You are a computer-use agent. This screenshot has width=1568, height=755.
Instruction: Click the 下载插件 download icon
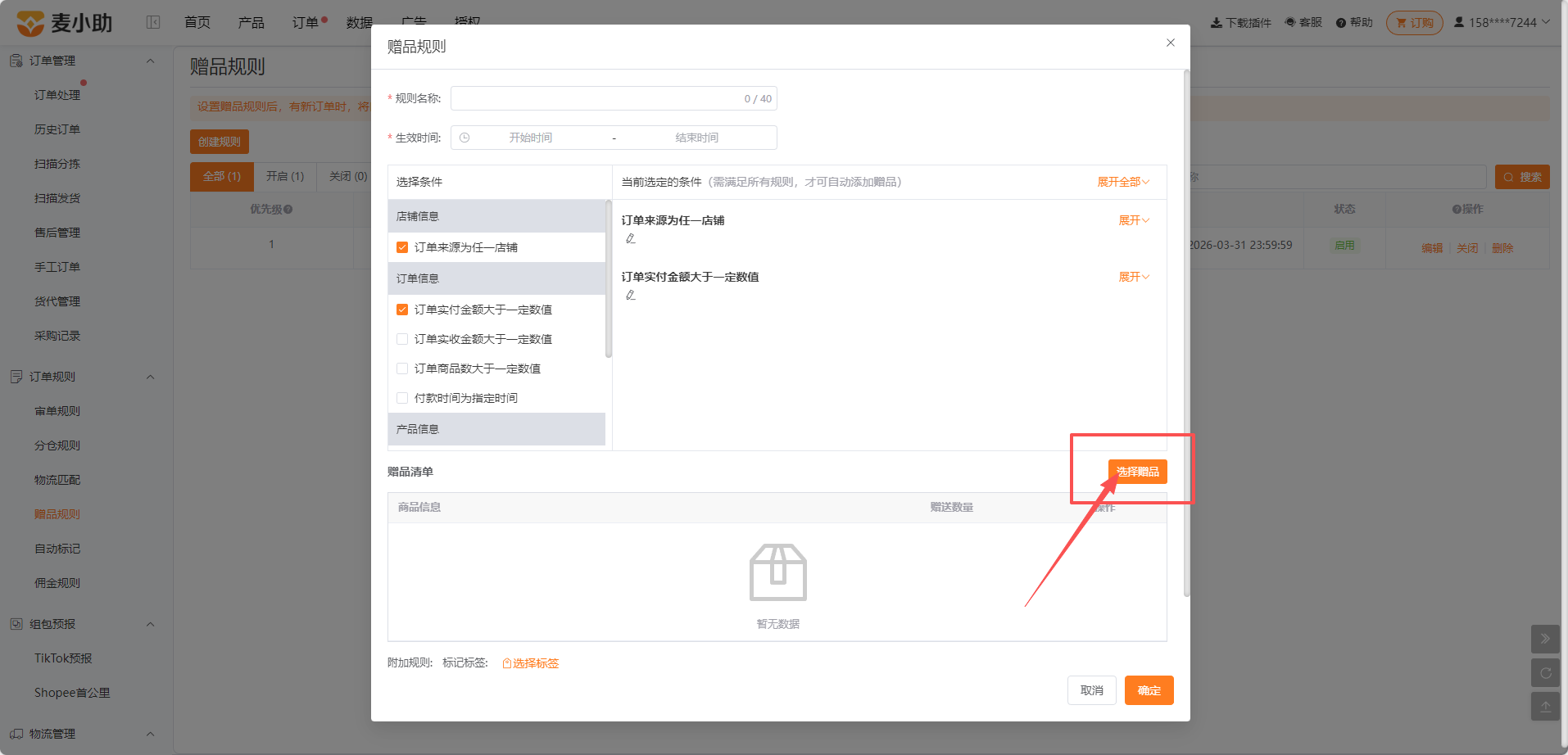(x=1216, y=23)
